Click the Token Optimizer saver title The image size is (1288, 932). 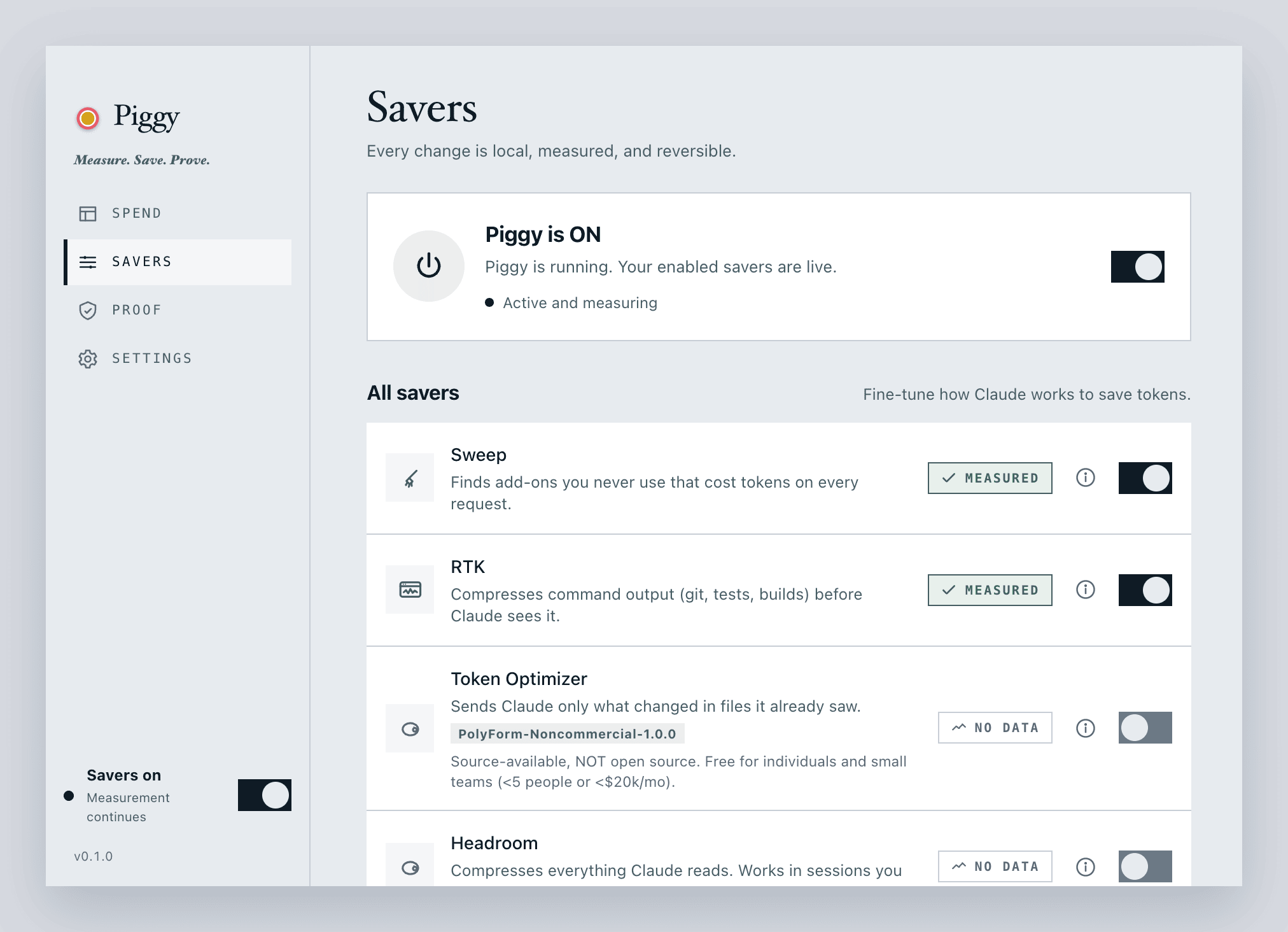pyautogui.click(x=519, y=679)
